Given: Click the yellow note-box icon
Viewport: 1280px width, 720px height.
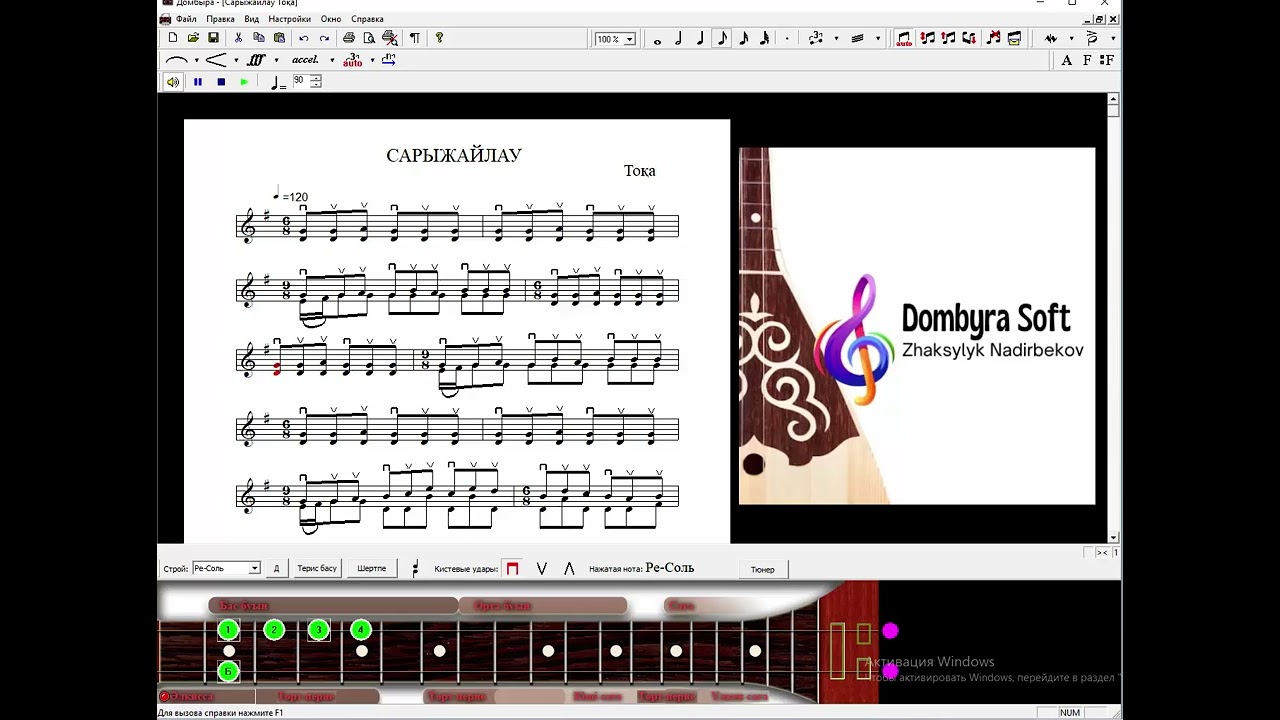Looking at the screenshot, I should 1015,39.
